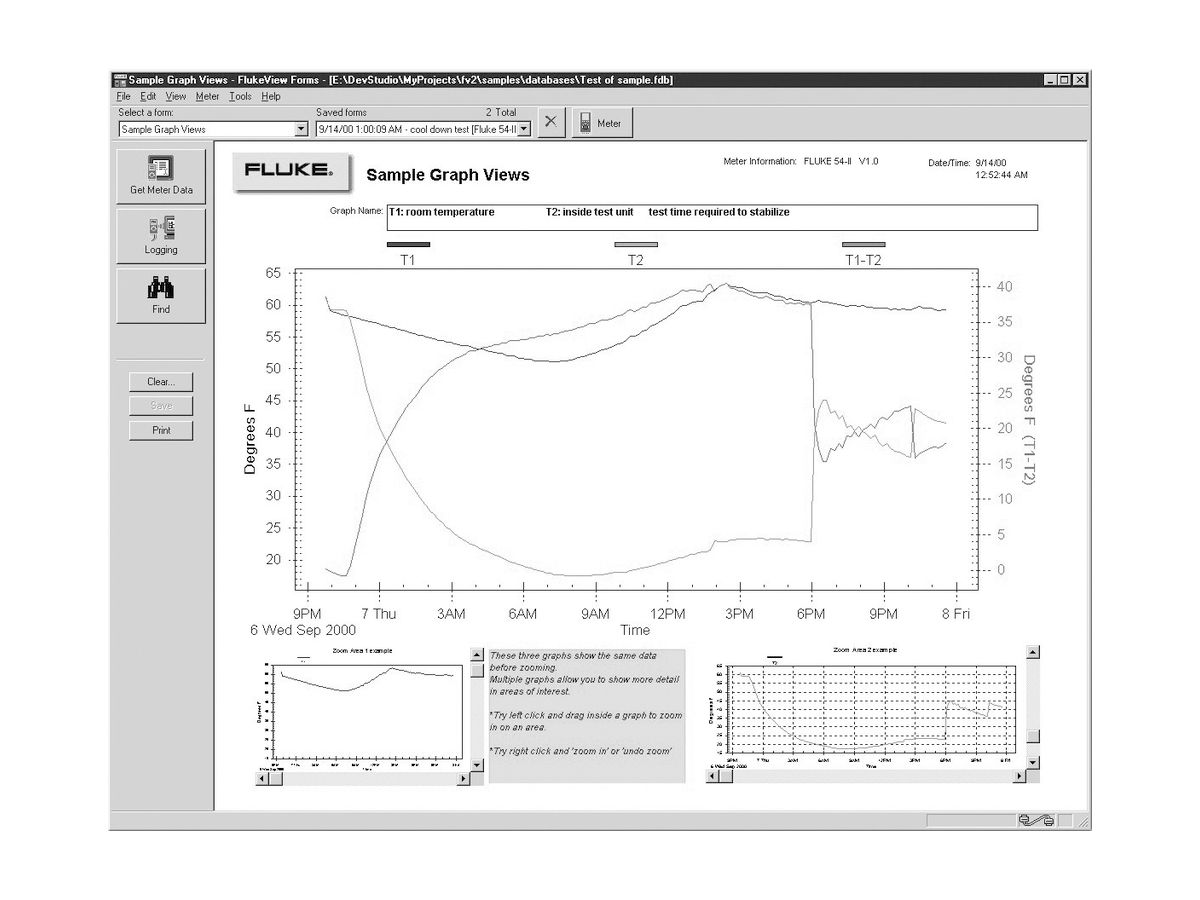1200x900 pixels.
Task: Open the View menu
Action: [x=176, y=96]
